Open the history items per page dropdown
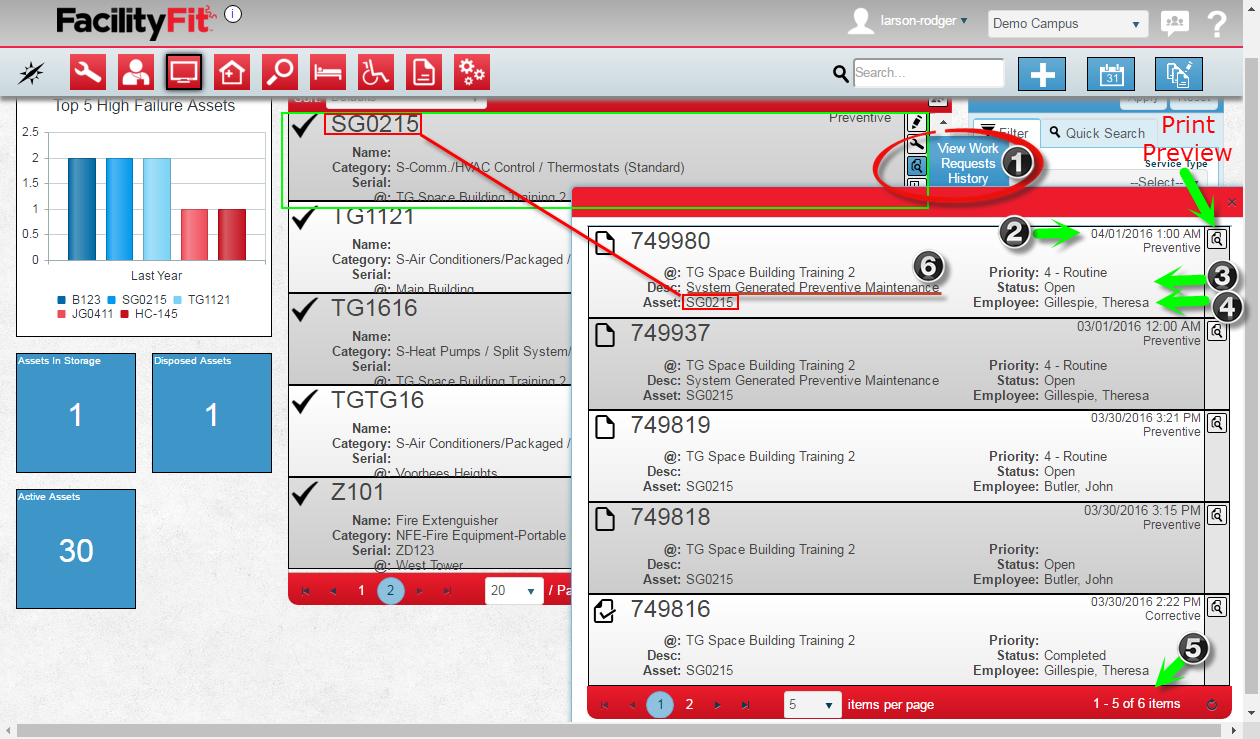The image size is (1260, 739). coord(812,704)
